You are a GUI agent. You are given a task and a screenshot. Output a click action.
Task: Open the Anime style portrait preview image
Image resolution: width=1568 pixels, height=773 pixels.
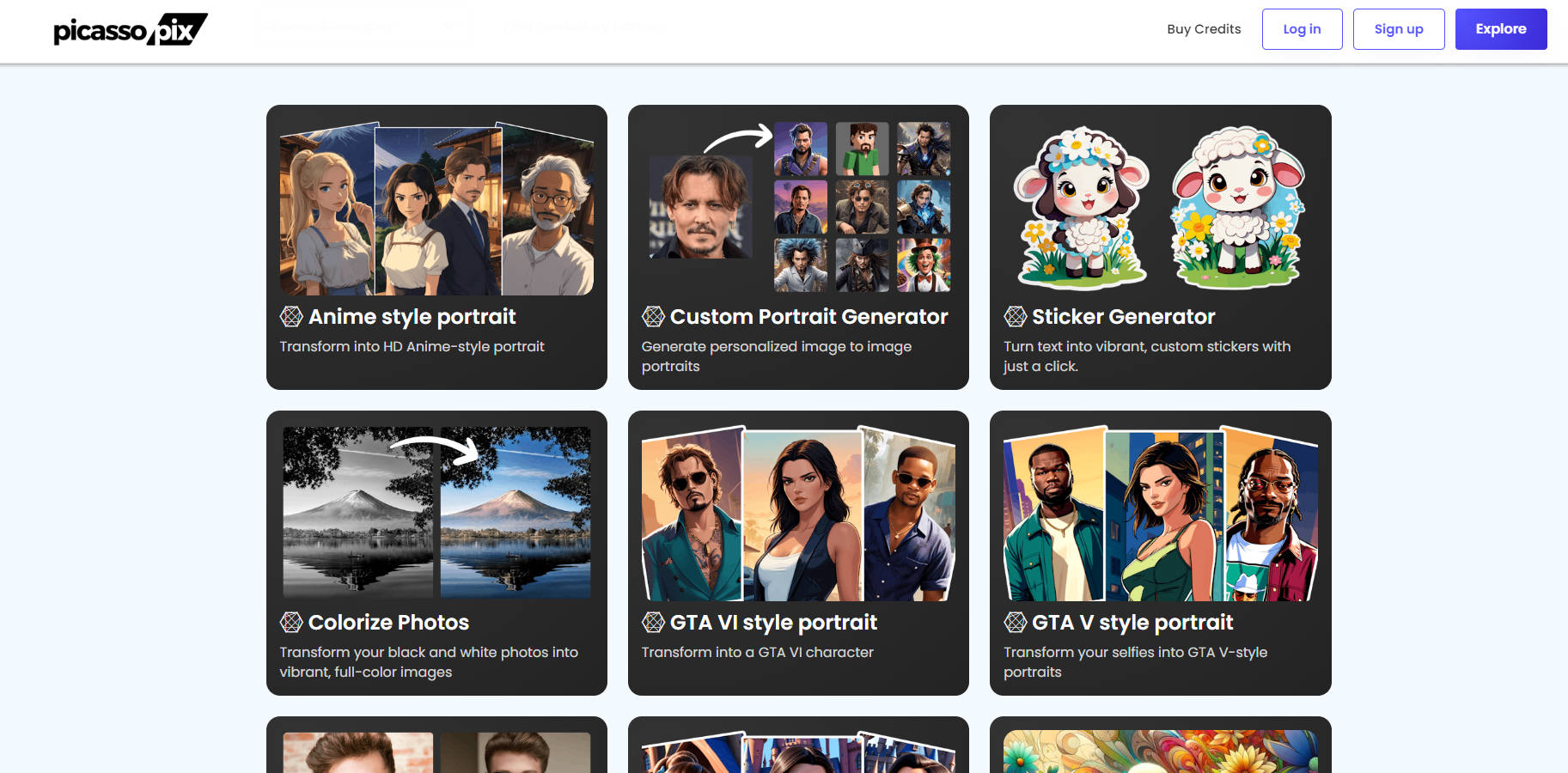point(436,209)
